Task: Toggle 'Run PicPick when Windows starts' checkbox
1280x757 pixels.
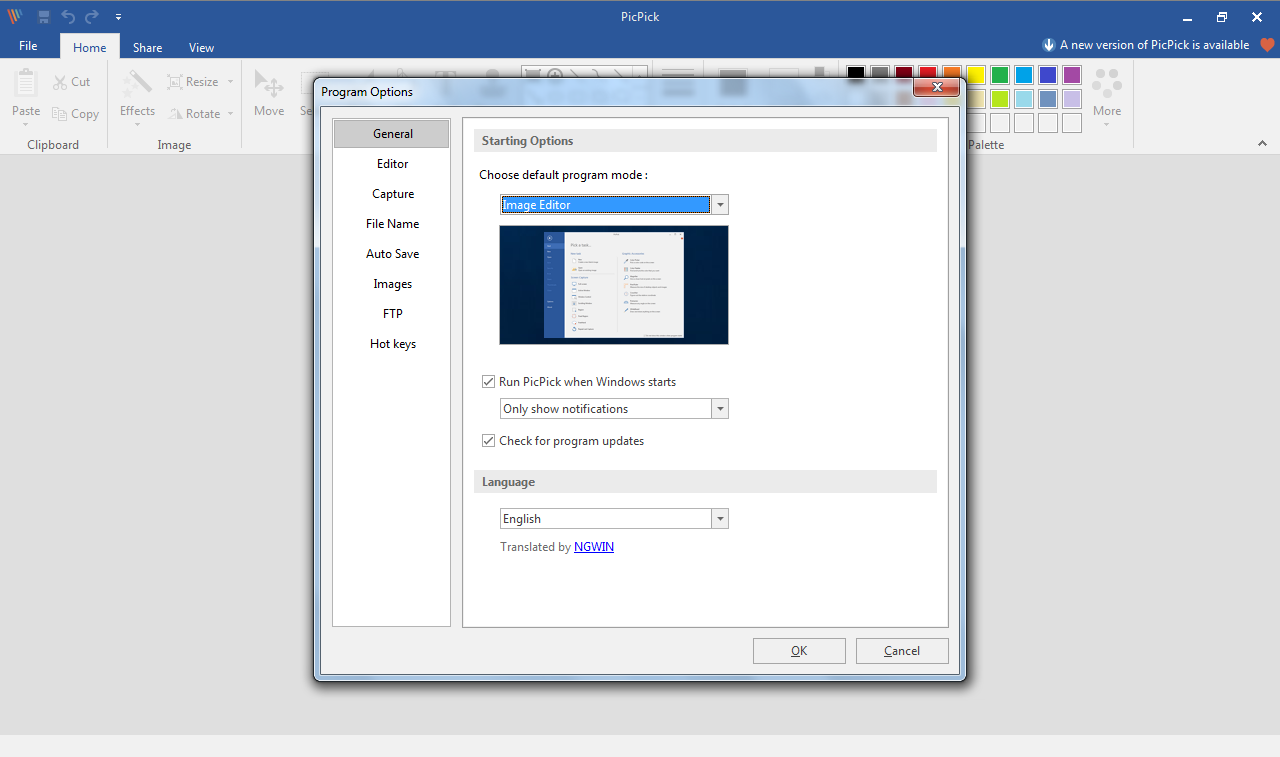Action: [489, 382]
